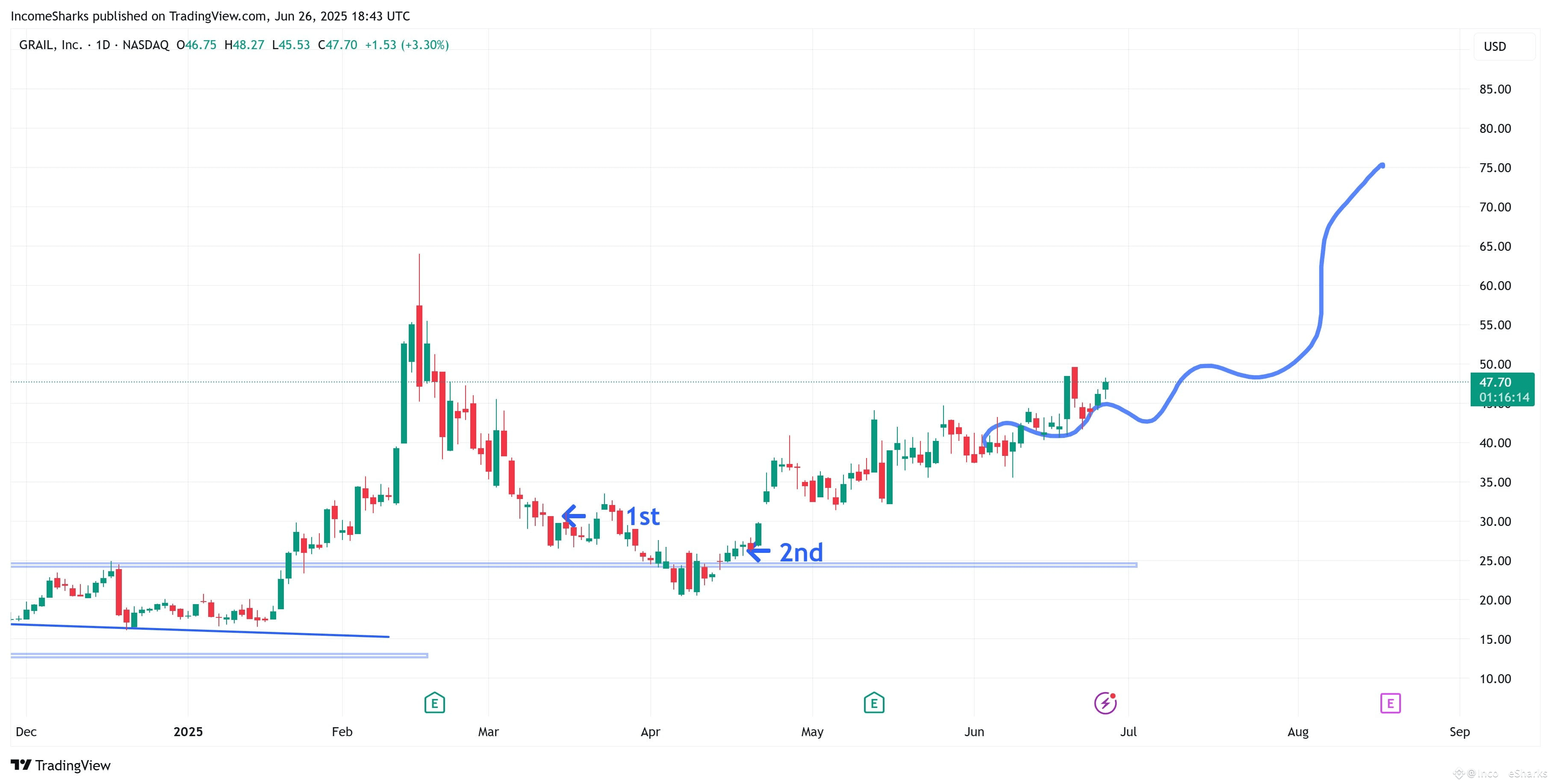Image resolution: width=1551 pixels, height=784 pixels.
Task: Click the high value H48.27
Action: pos(244,45)
